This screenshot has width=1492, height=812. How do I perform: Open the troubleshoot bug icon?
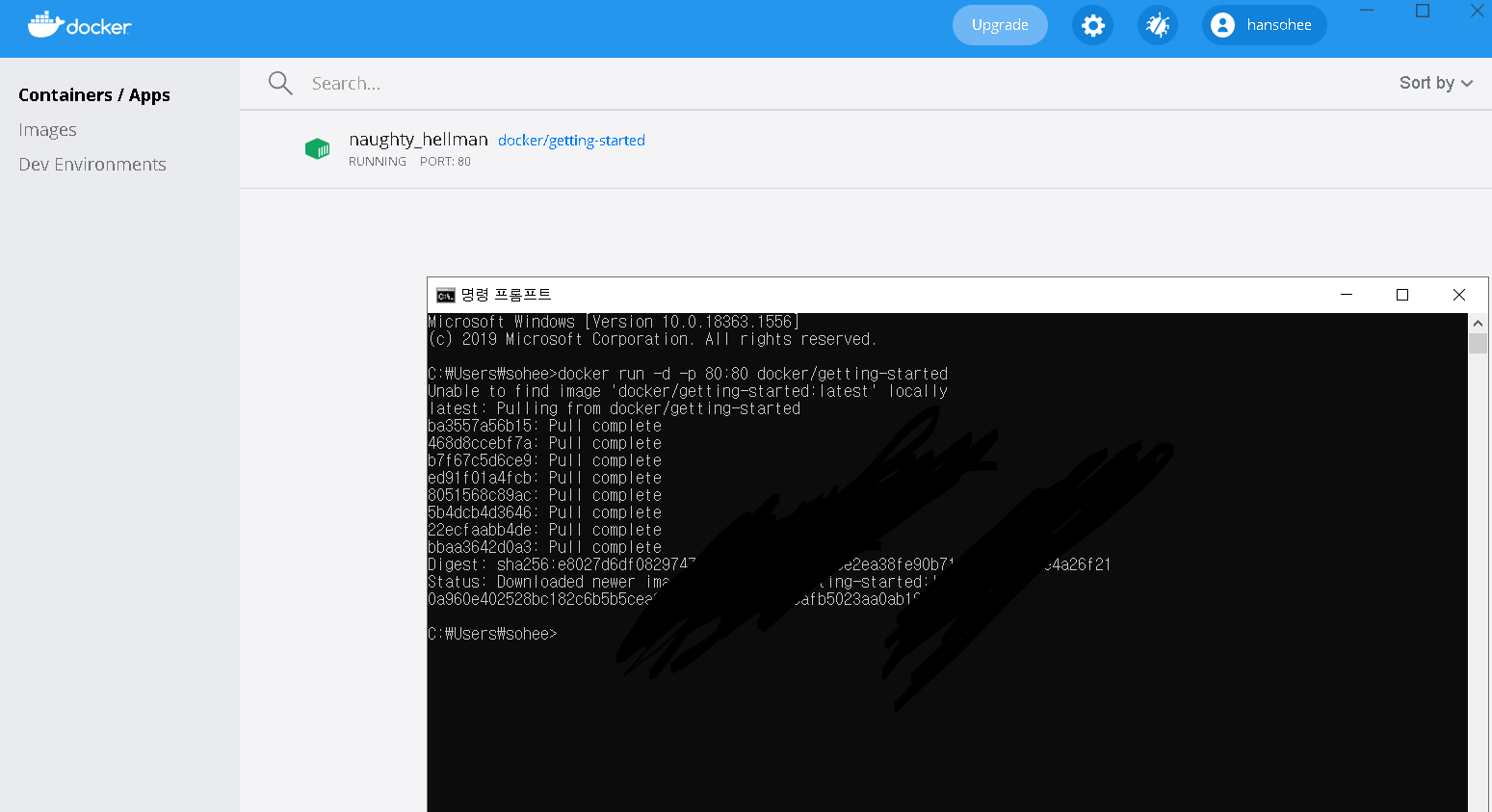[x=1158, y=25]
